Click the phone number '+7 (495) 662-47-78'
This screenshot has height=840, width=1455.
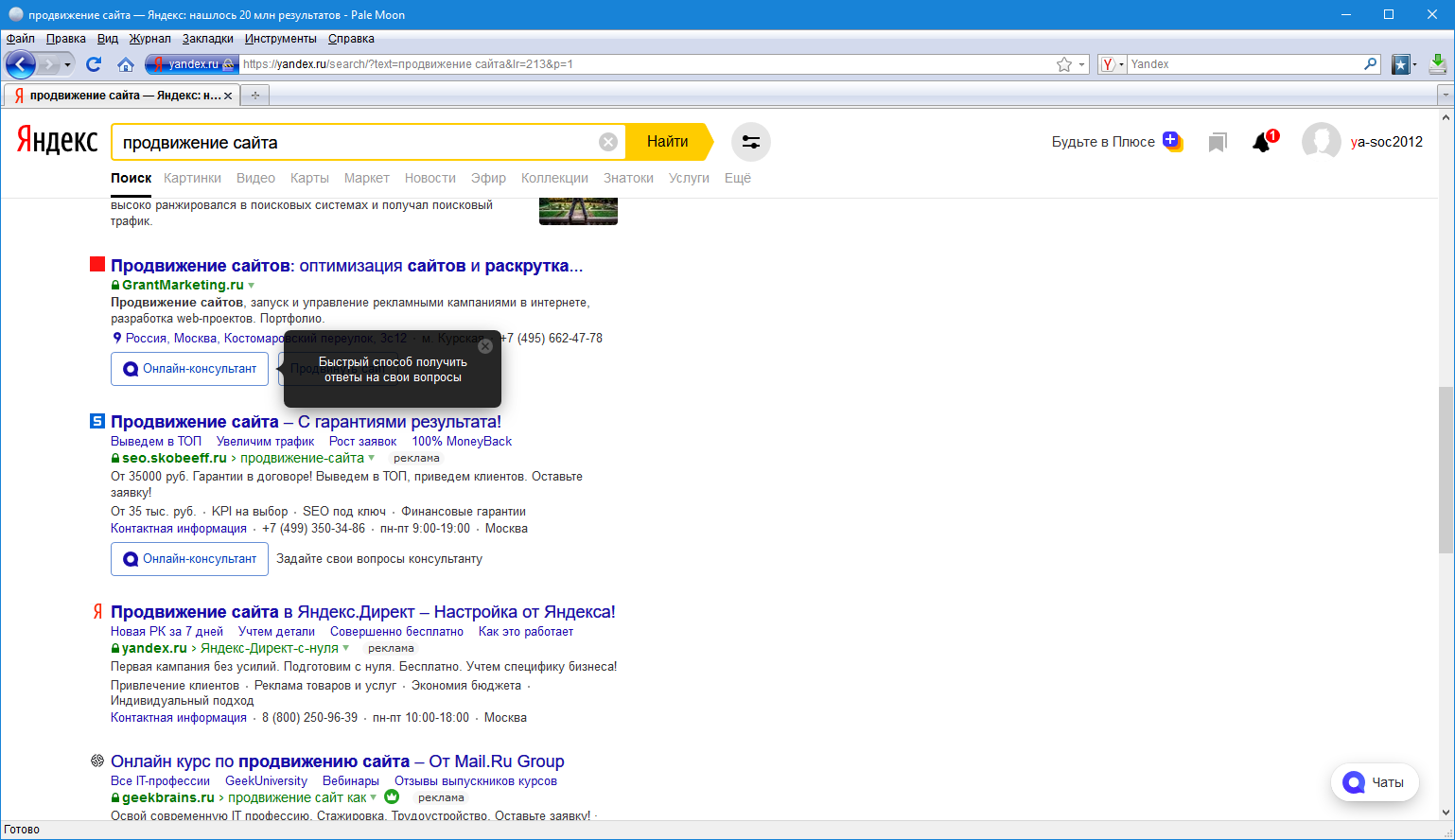[x=552, y=339]
